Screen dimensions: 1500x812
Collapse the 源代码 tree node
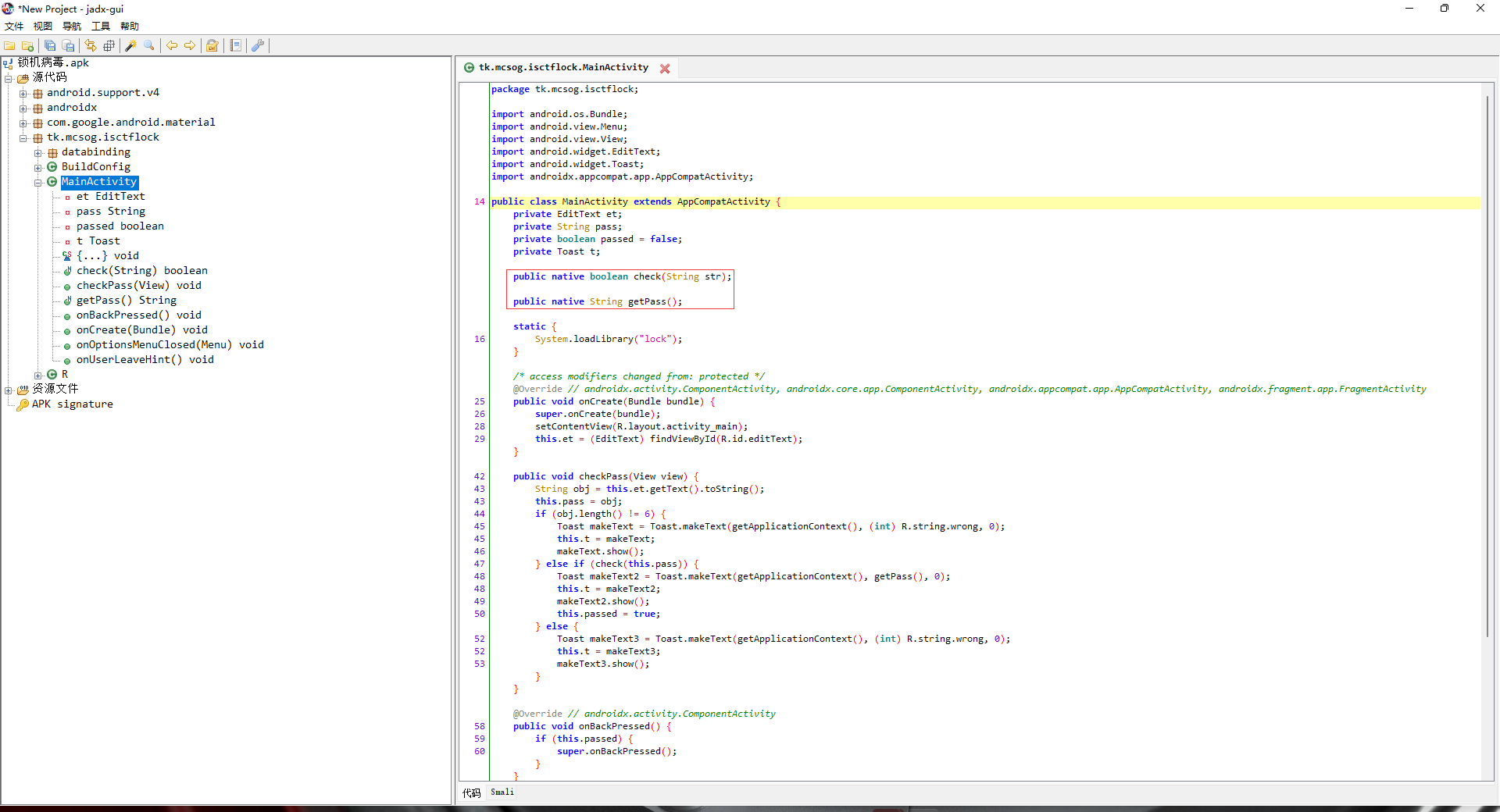click(x=8, y=78)
